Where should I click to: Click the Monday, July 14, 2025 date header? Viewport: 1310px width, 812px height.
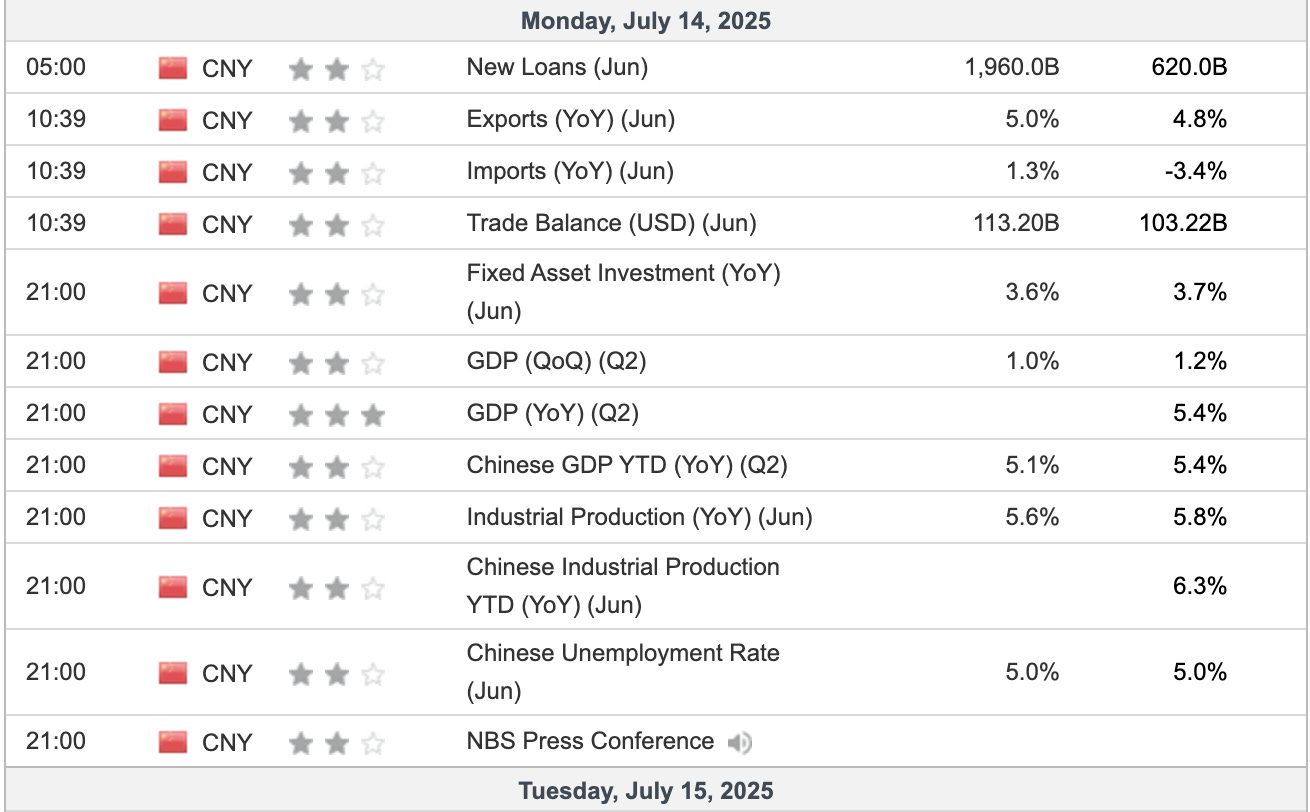point(647,21)
